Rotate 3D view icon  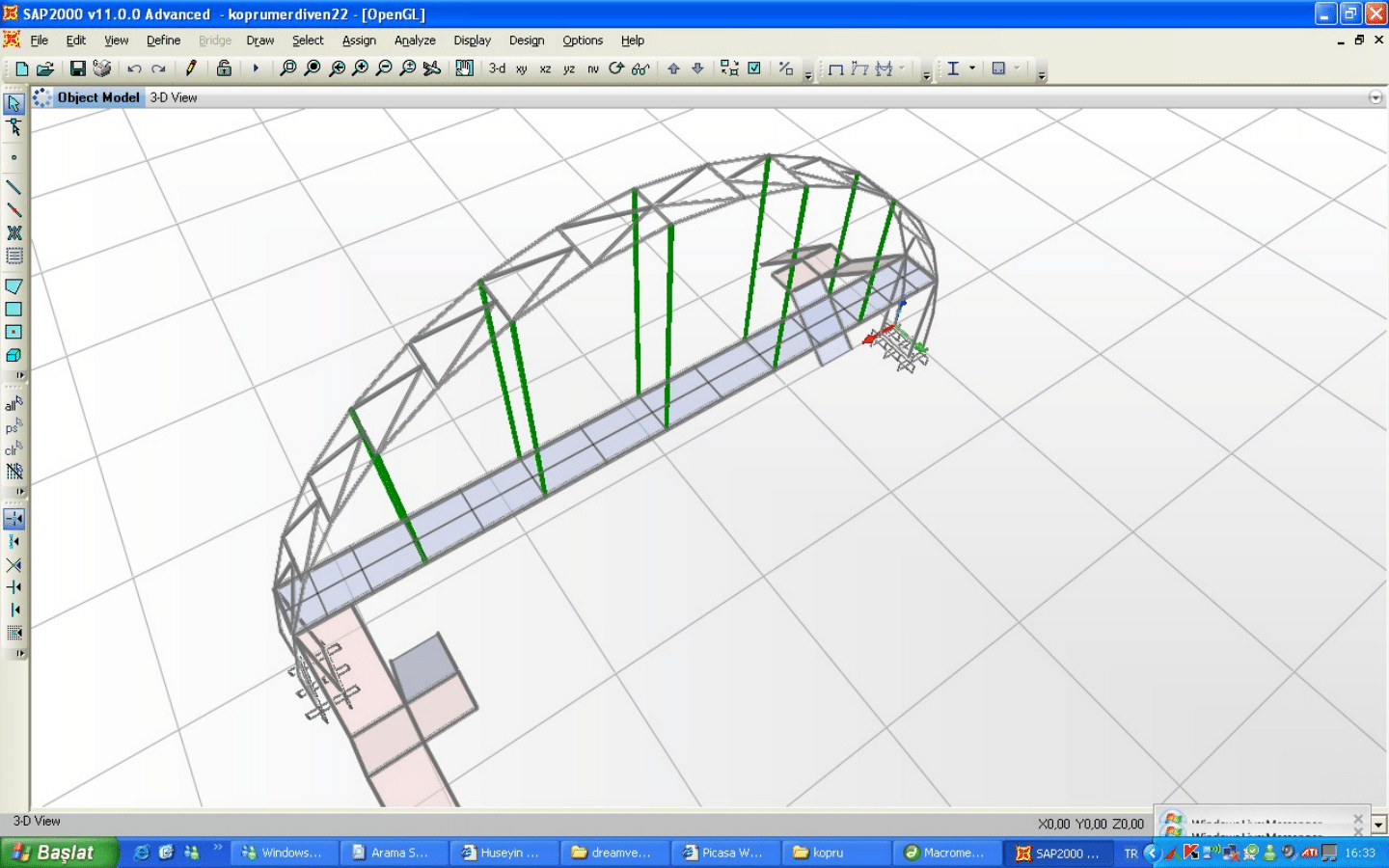point(616,68)
